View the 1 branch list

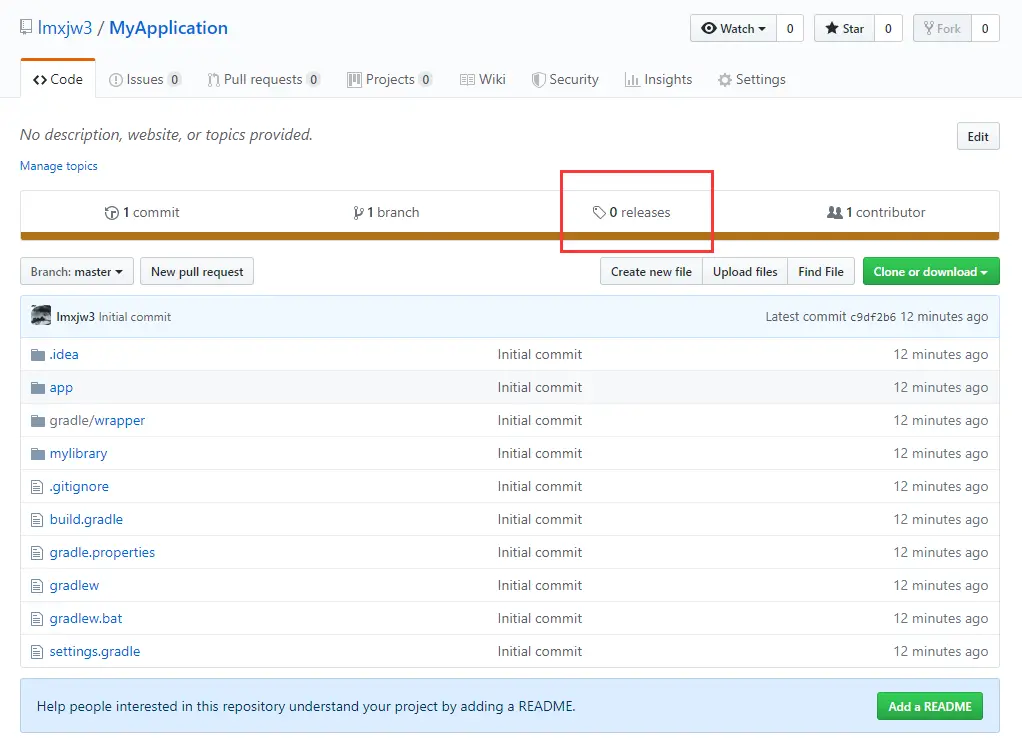point(387,213)
